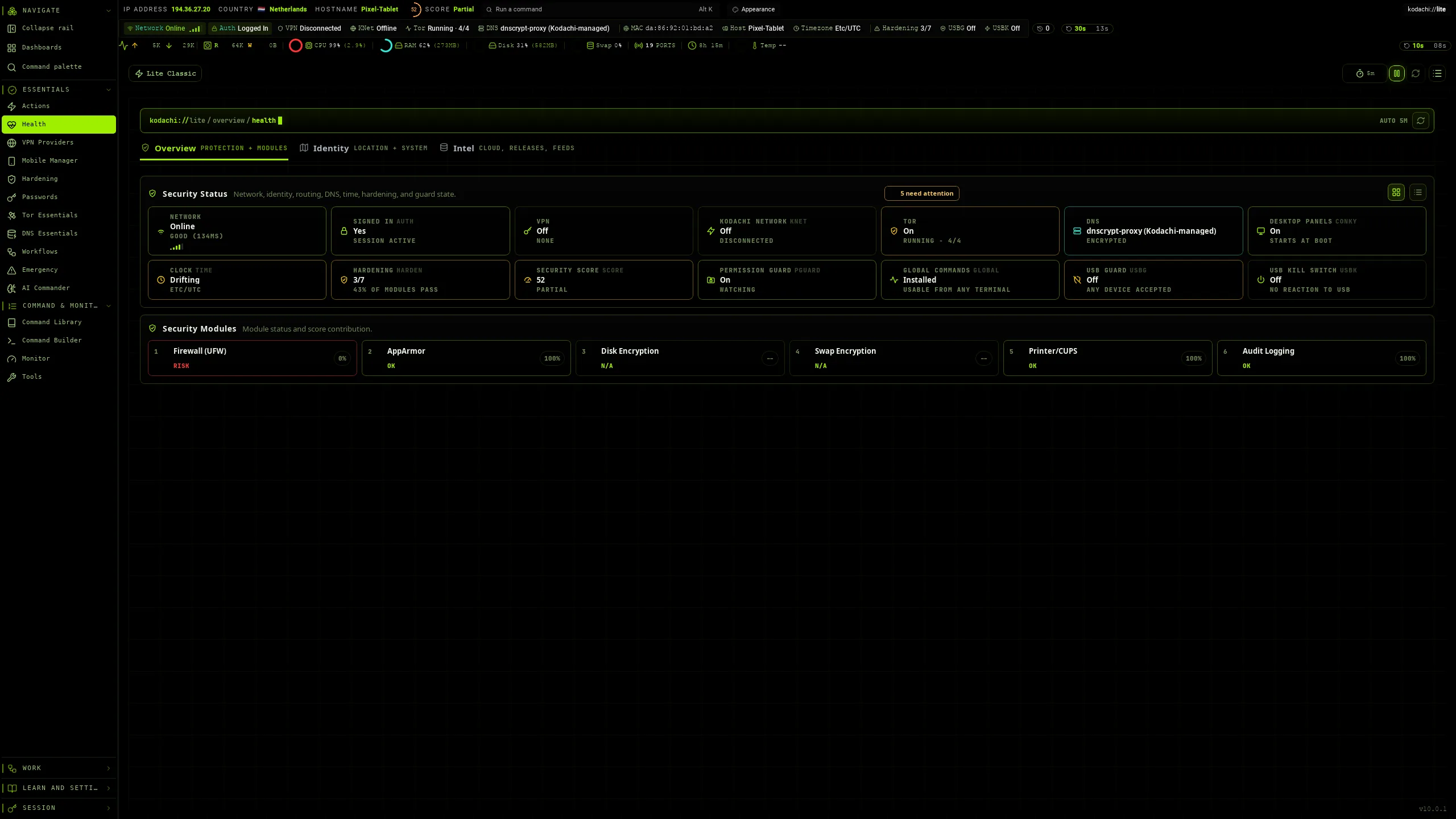This screenshot has height=819, width=1456.
Task: Launch AI Commander
Action: click(x=59, y=288)
